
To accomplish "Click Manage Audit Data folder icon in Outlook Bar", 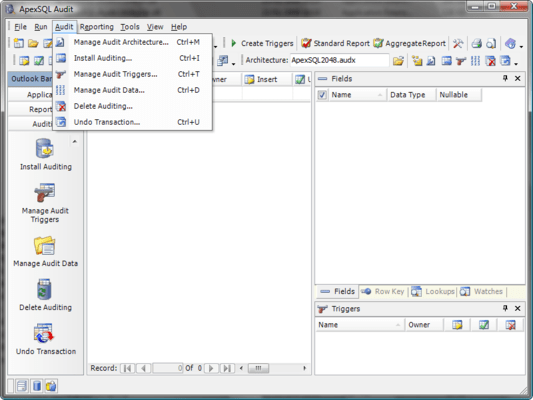I will (x=45, y=245).
